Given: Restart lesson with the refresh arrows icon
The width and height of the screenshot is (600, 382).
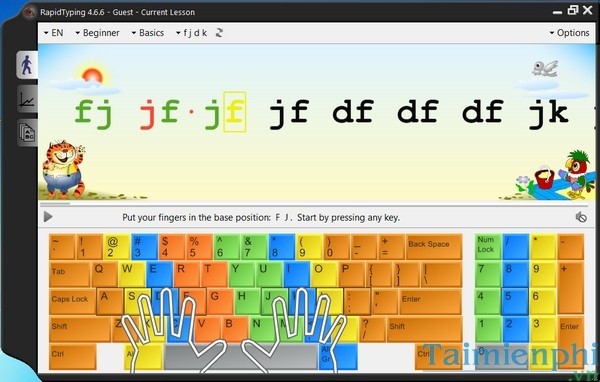Looking at the screenshot, I should click(x=219, y=33).
